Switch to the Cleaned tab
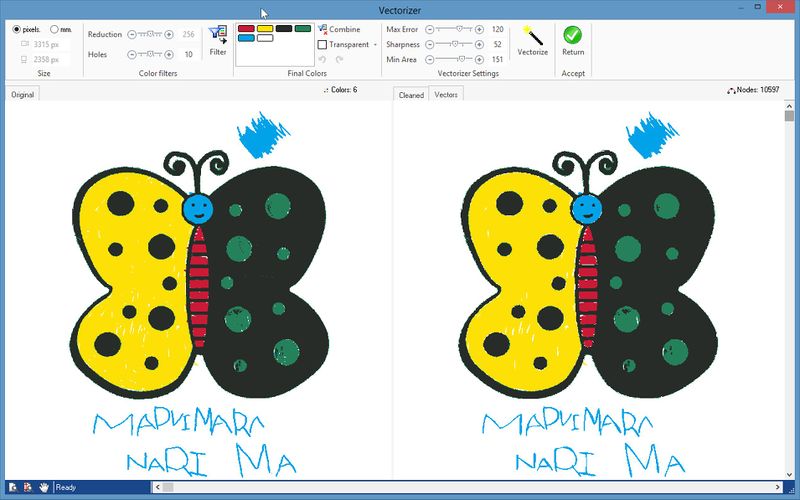The image size is (800, 500). tap(411, 95)
